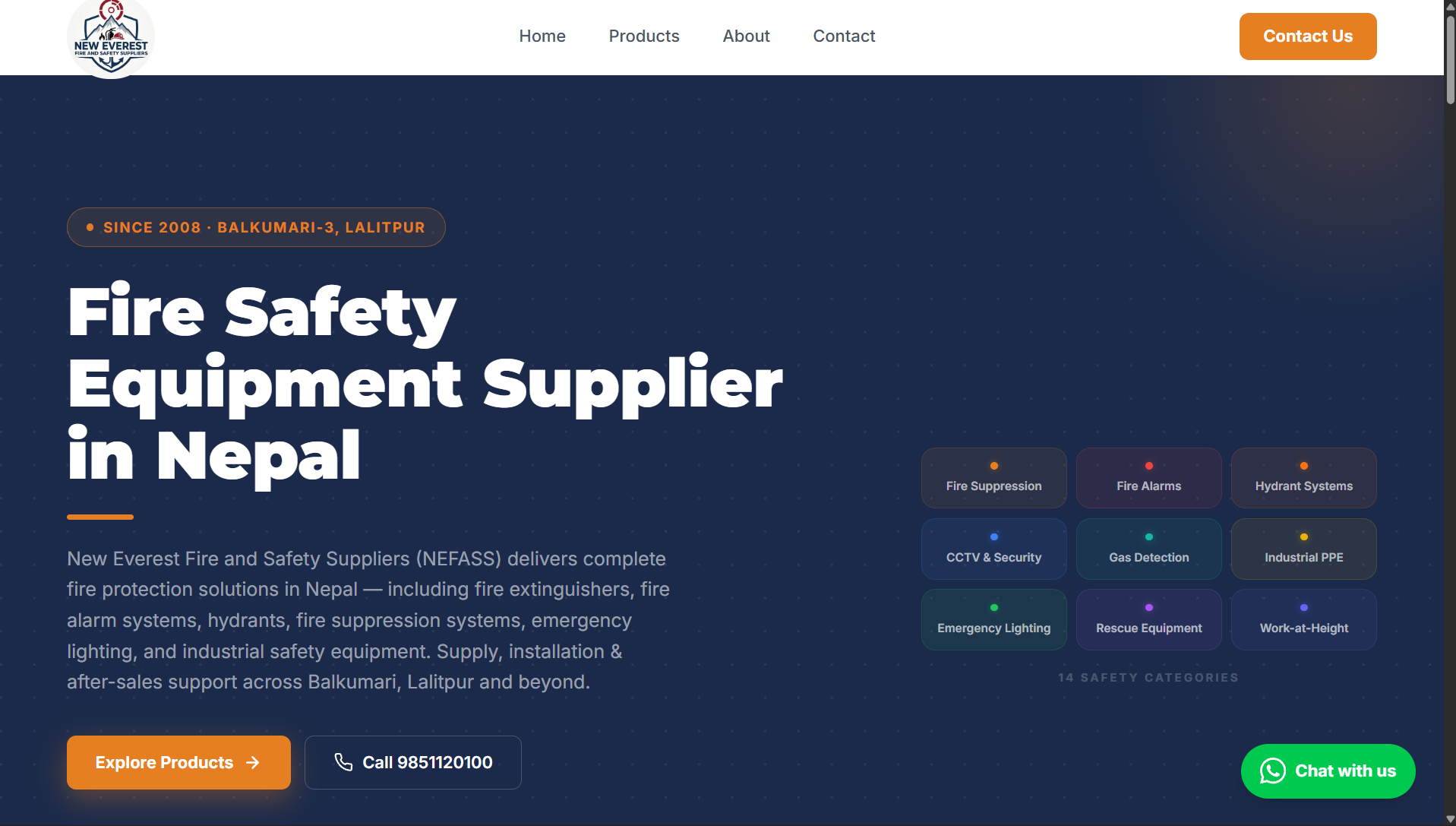This screenshot has height=826, width=1456.
Task: Click the Explore Products button
Action: pos(178,762)
